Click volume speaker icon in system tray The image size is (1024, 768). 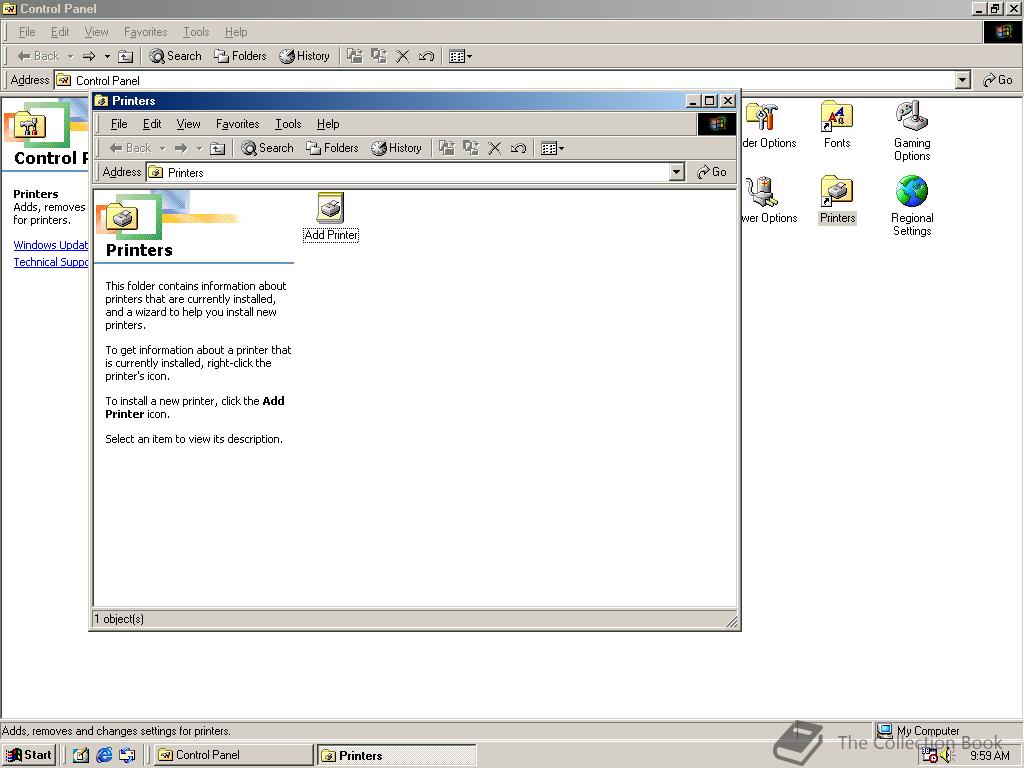pyautogui.click(x=947, y=756)
